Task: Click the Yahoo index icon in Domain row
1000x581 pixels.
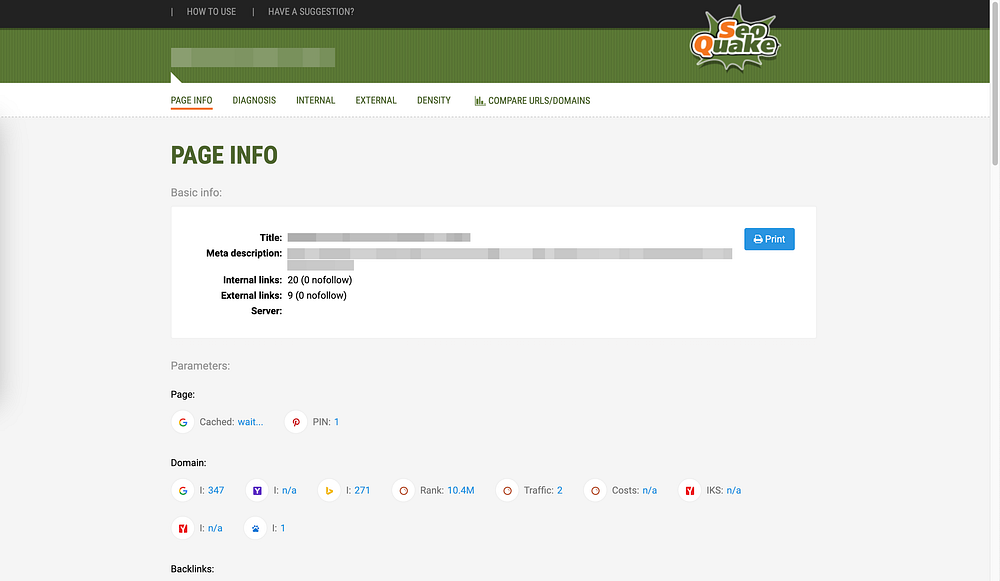Action: (x=257, y=490)
